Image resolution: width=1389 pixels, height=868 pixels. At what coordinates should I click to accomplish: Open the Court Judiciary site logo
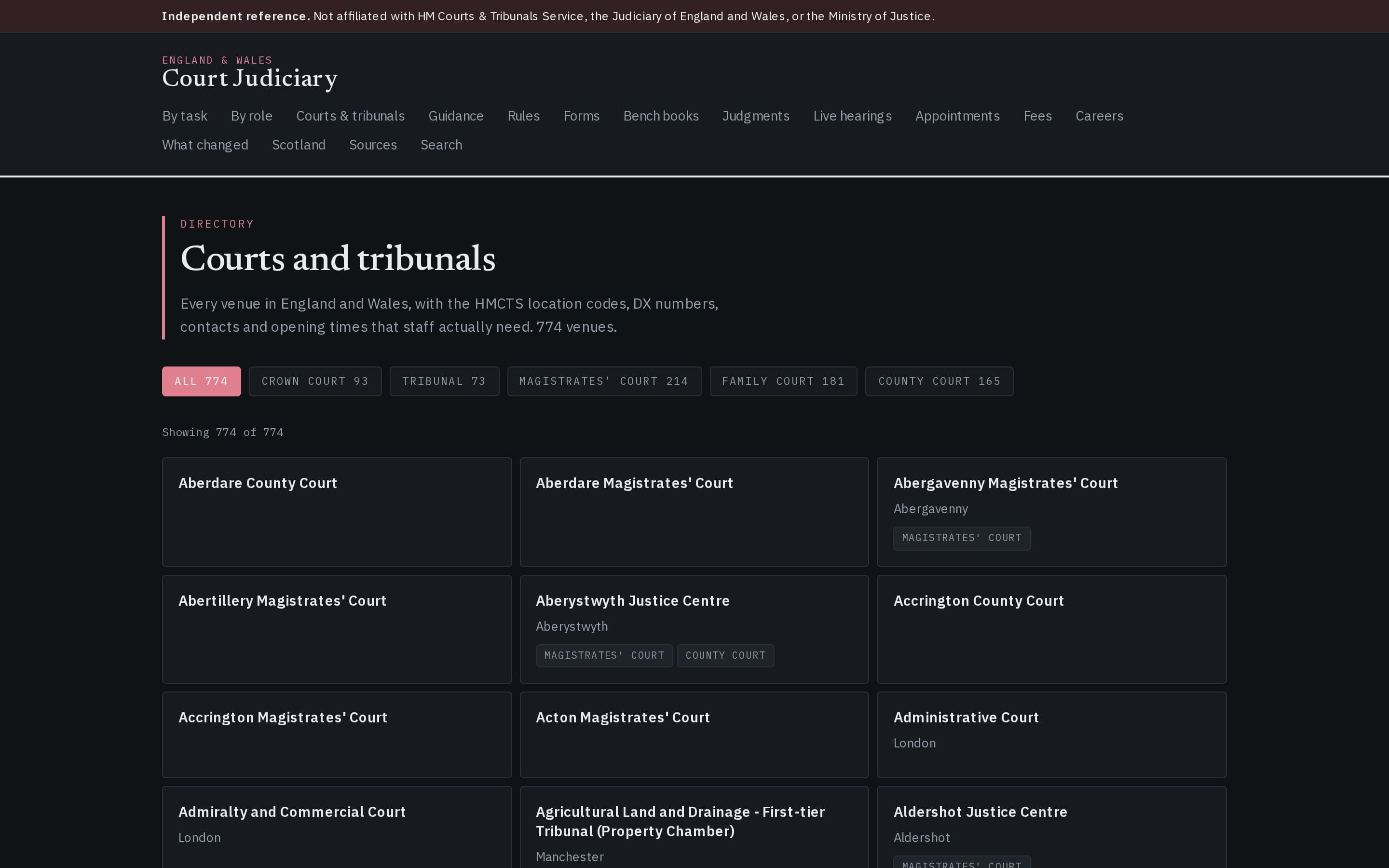click(250, 73)
